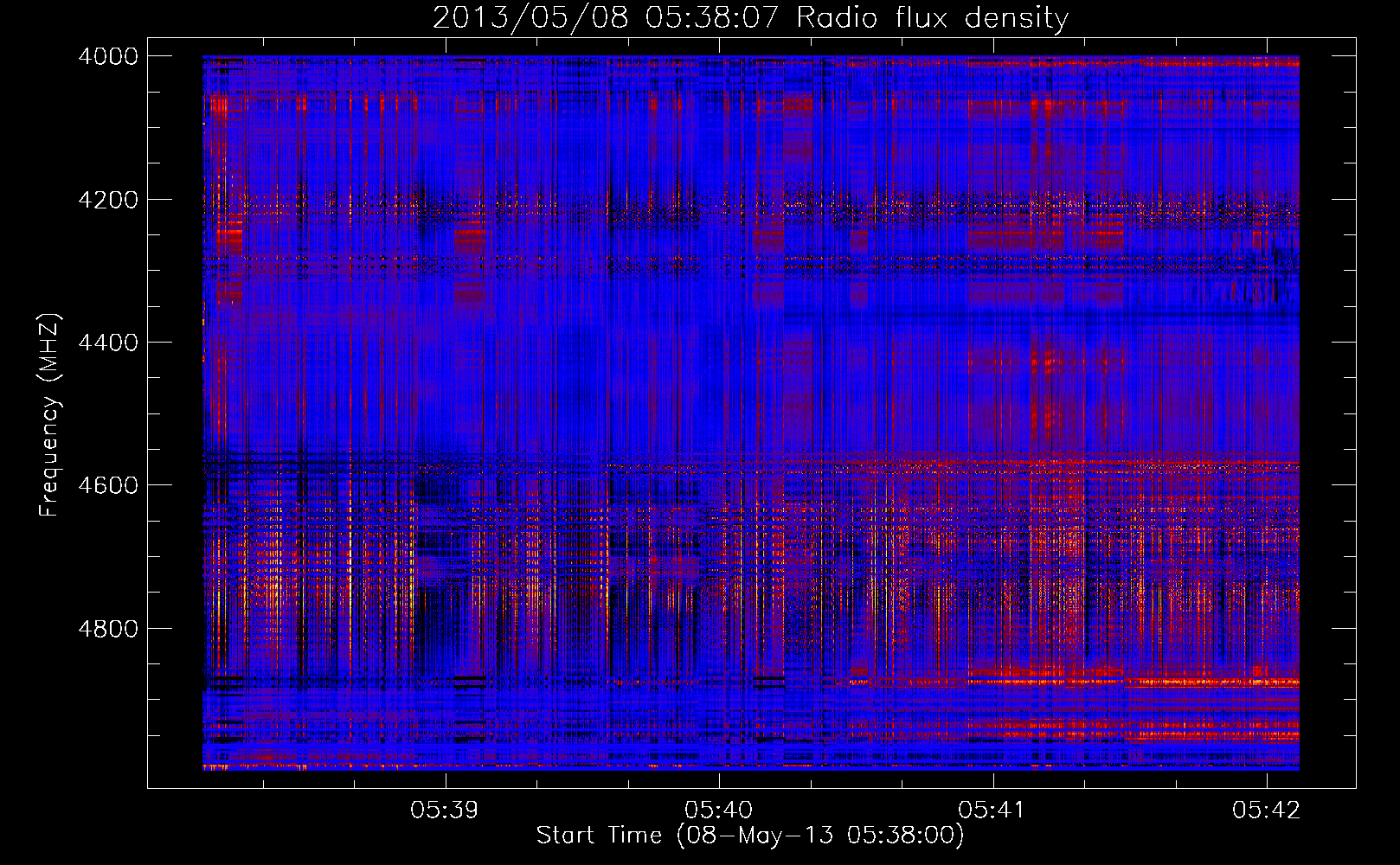Click the '4600' frequency axis label

(x=108, y=485)
